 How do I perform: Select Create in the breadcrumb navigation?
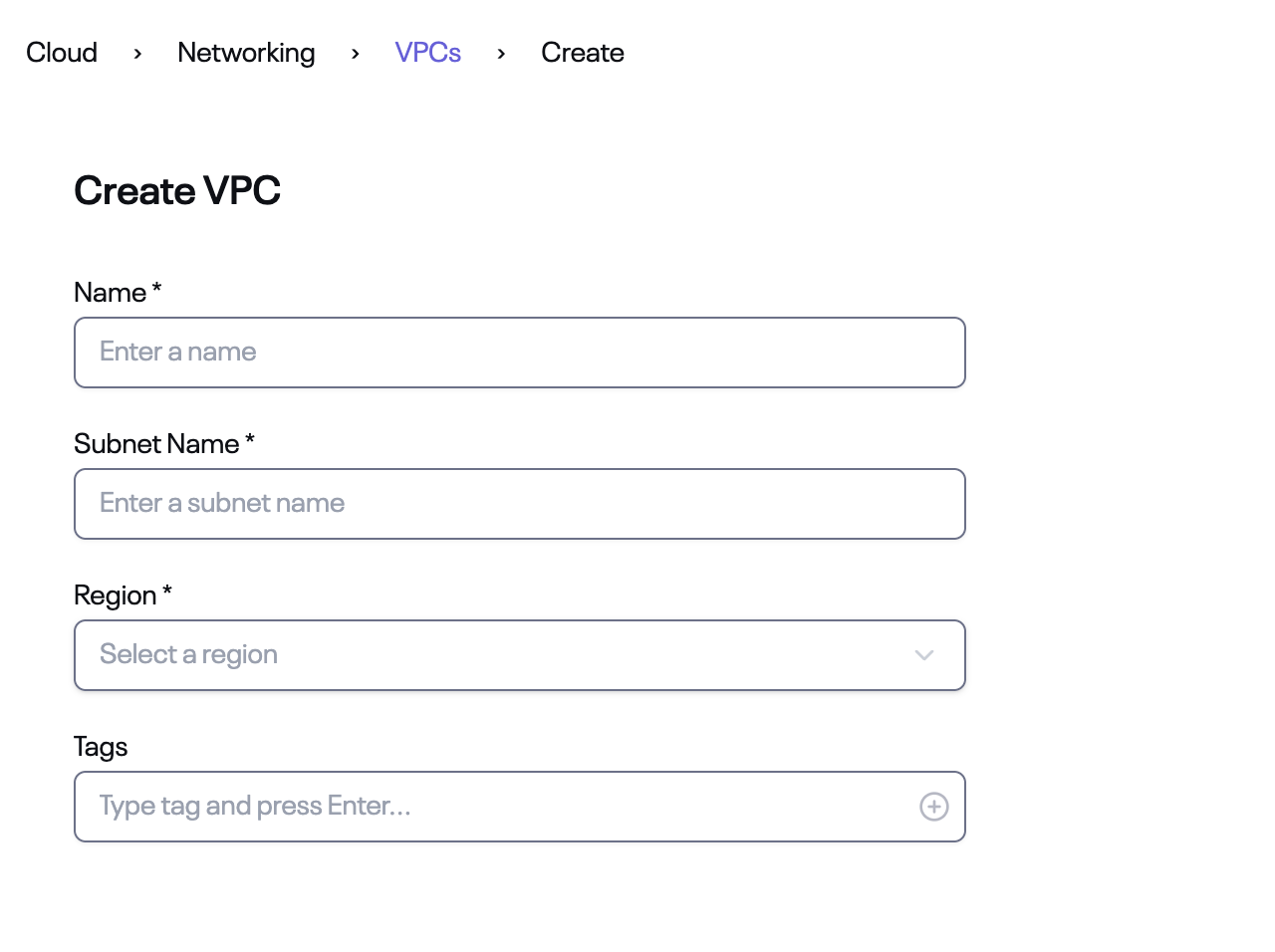582,53
